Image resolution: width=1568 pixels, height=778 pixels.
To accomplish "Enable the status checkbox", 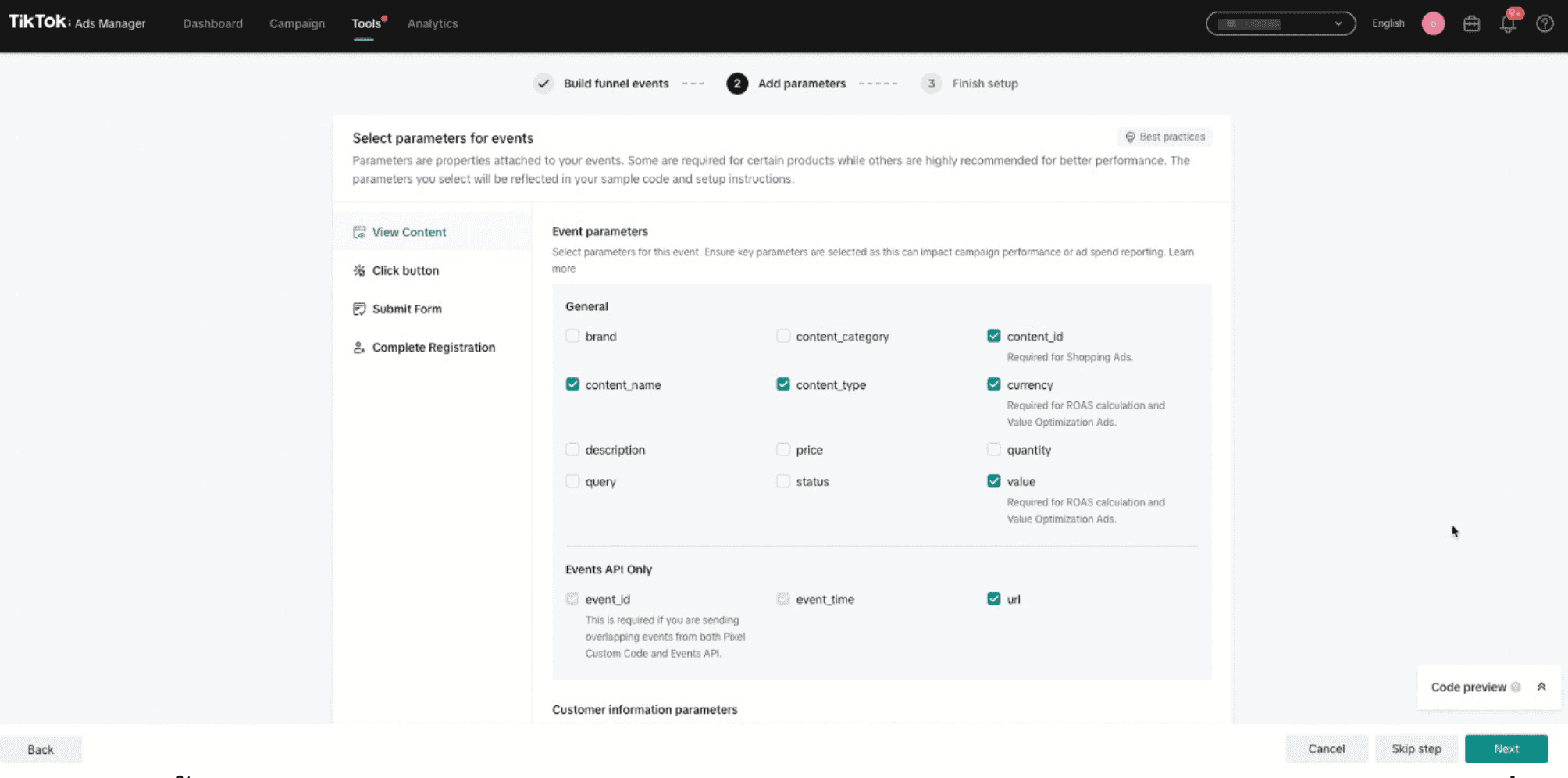I will 783,481.
